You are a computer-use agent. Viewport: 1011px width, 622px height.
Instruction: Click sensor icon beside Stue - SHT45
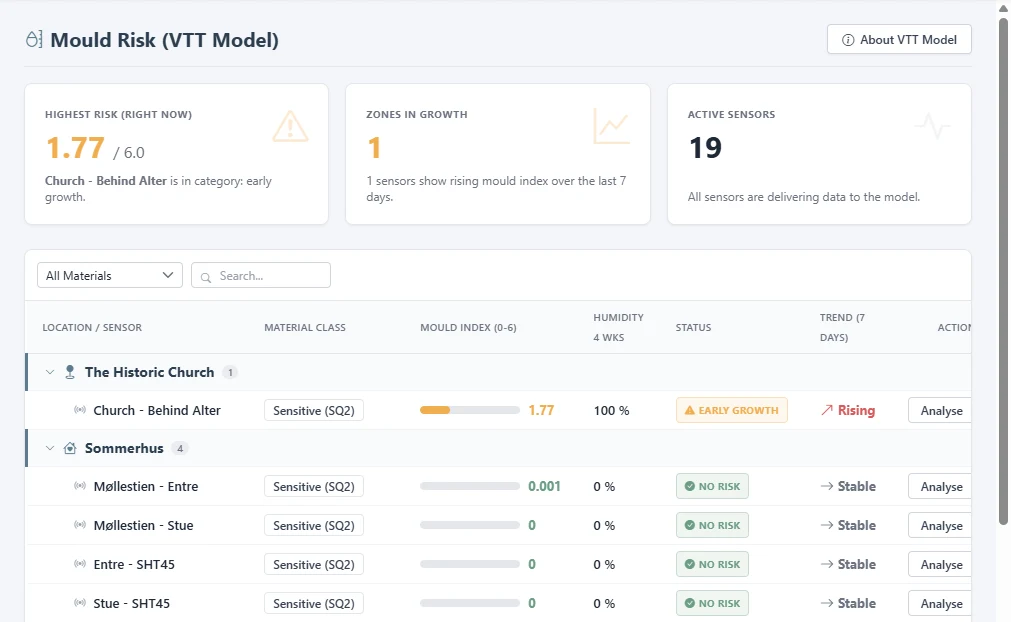[x=80, y=603]
